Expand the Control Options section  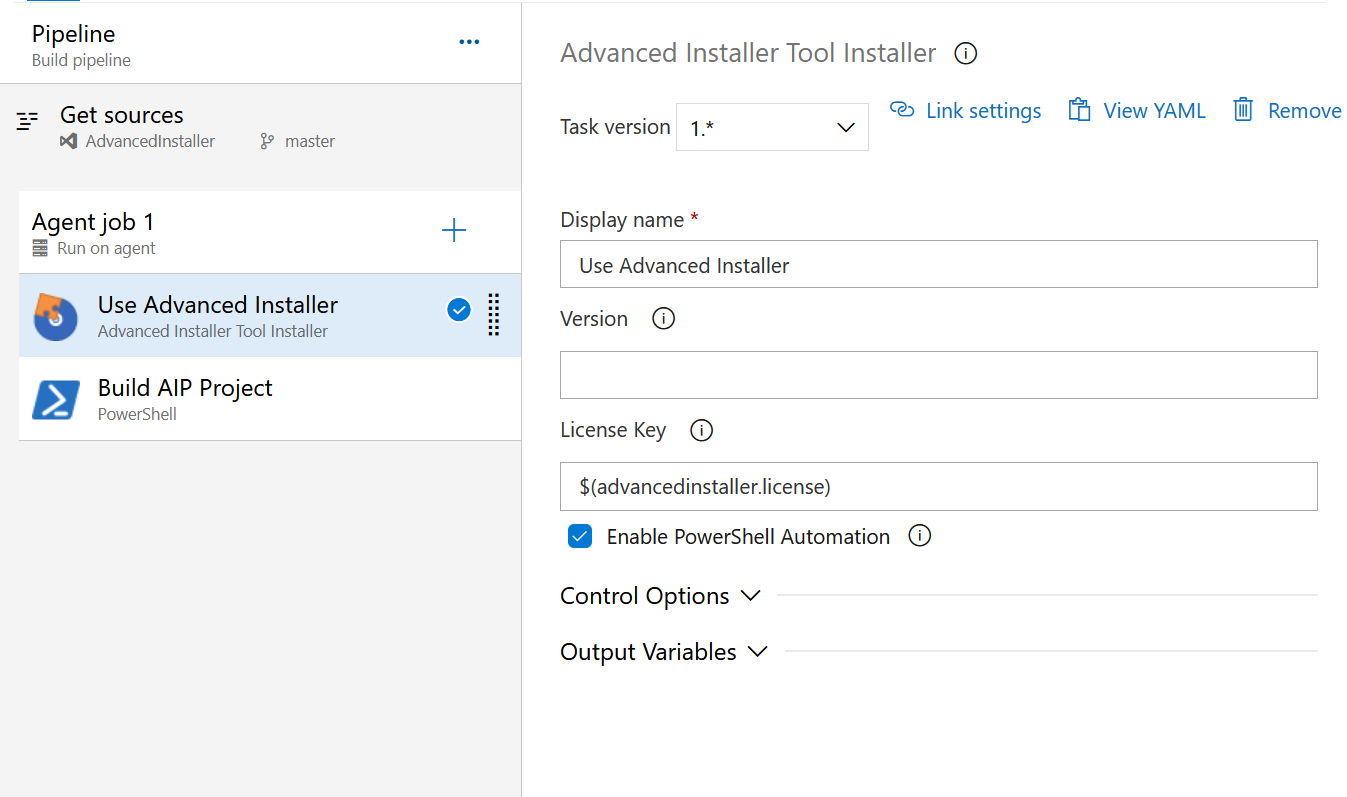point(660,596)
